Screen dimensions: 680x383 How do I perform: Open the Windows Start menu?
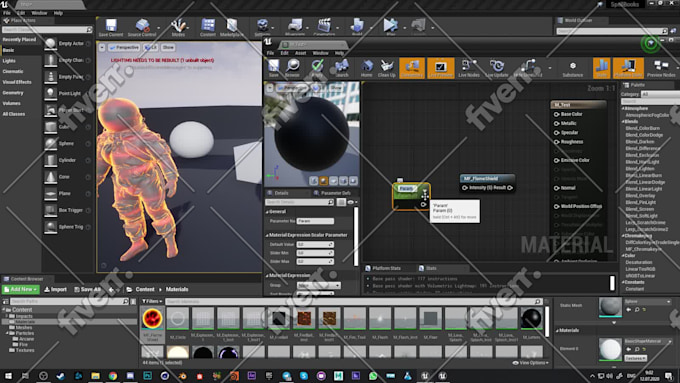click(8, 376)
